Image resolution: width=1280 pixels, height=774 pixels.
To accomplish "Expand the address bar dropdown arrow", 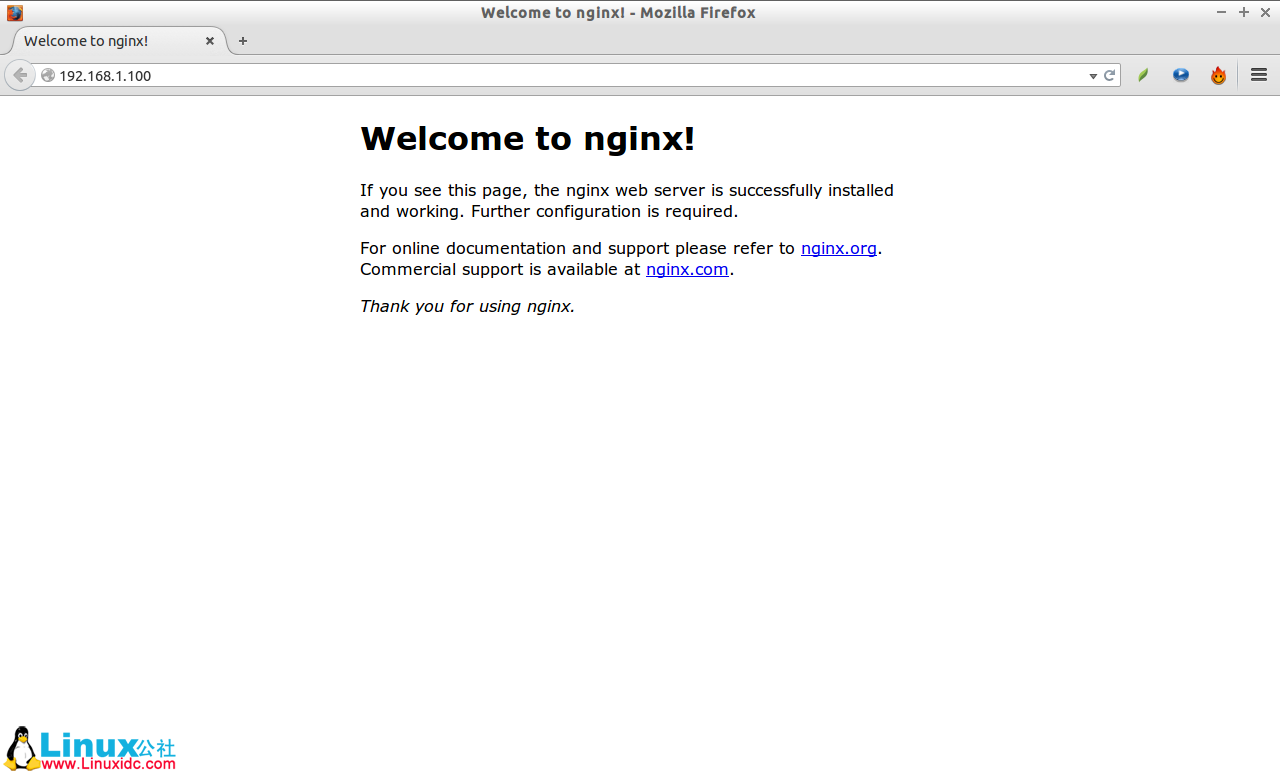I will click(x=1092, y=75).
